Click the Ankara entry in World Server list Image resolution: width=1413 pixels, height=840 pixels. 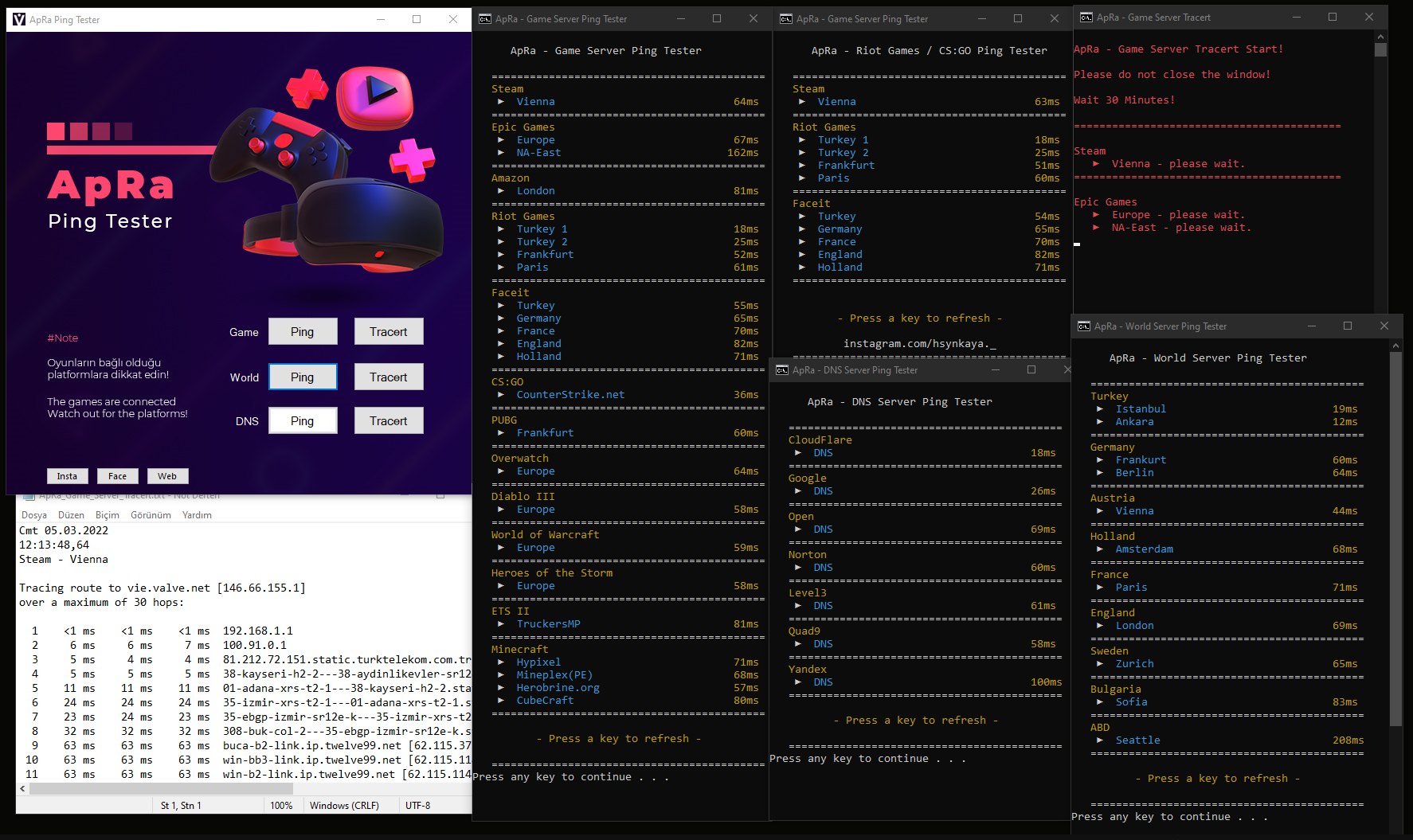coord(1134,422)
